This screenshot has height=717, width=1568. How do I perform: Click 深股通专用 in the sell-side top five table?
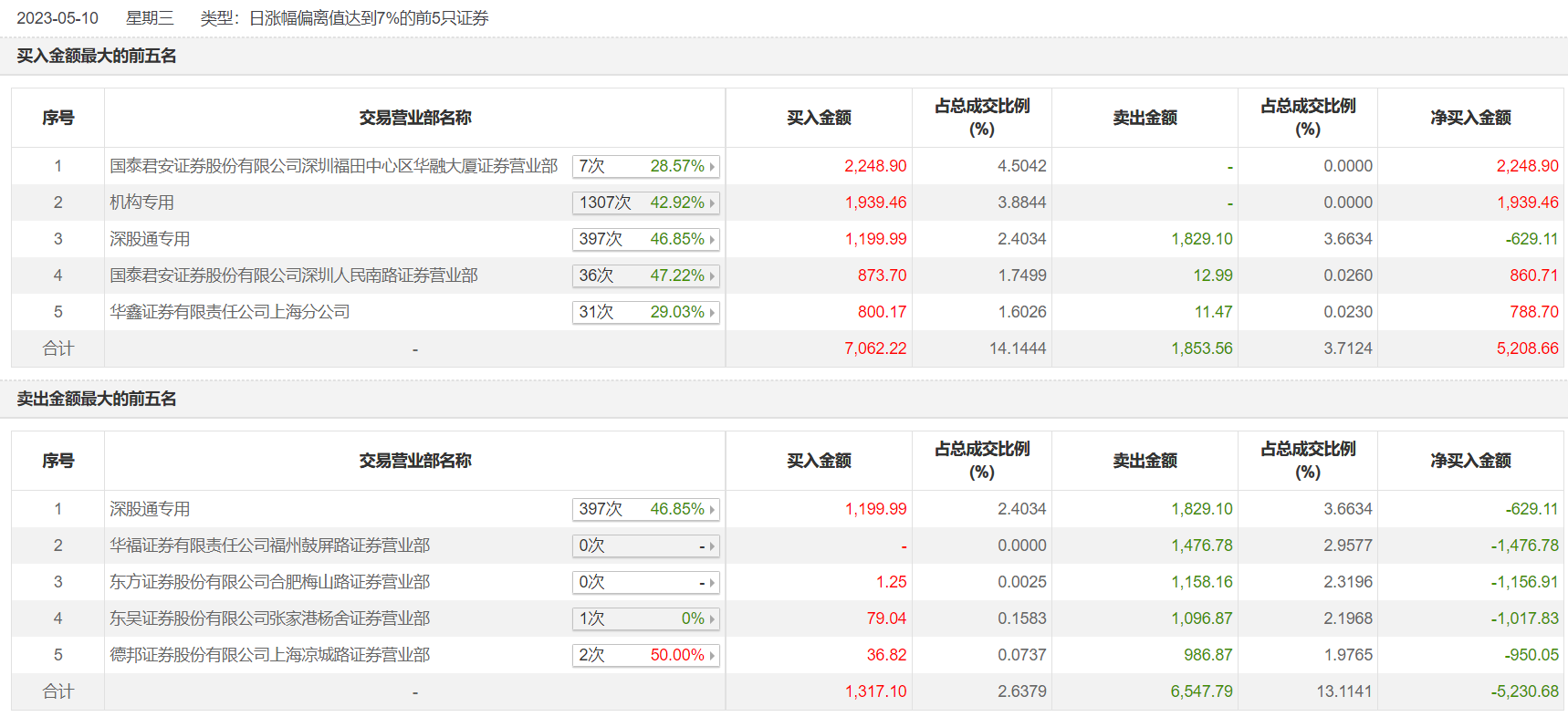tap(150, 509)
